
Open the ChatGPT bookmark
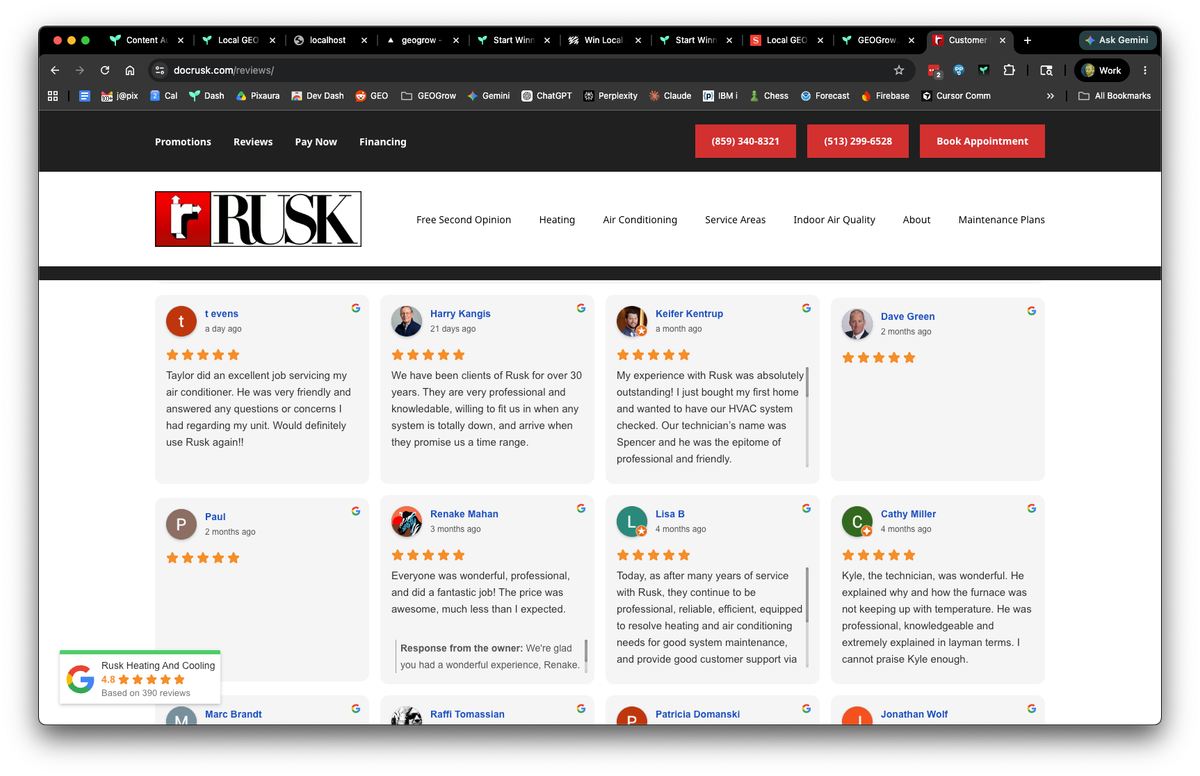(546, 96)
